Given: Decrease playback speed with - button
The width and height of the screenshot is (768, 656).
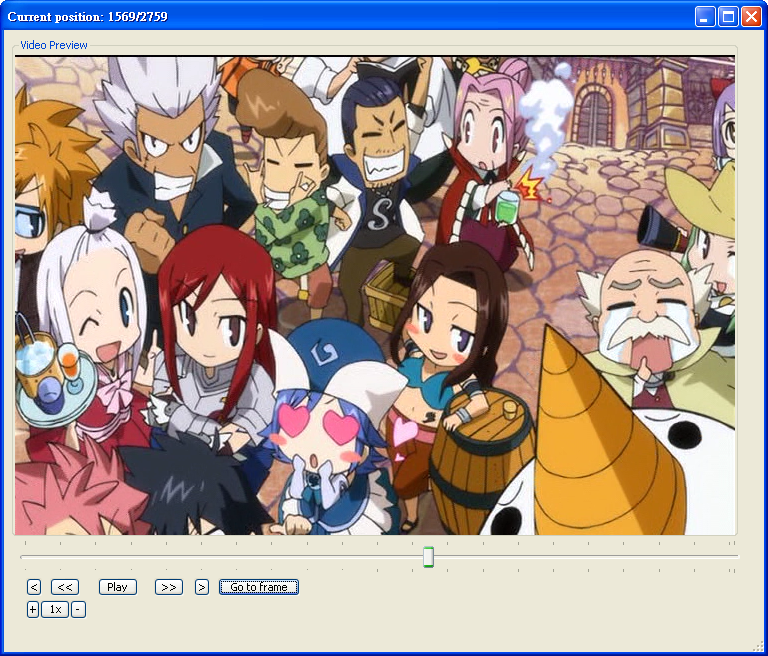Looking at the screenshot, I should pos(78,609).
